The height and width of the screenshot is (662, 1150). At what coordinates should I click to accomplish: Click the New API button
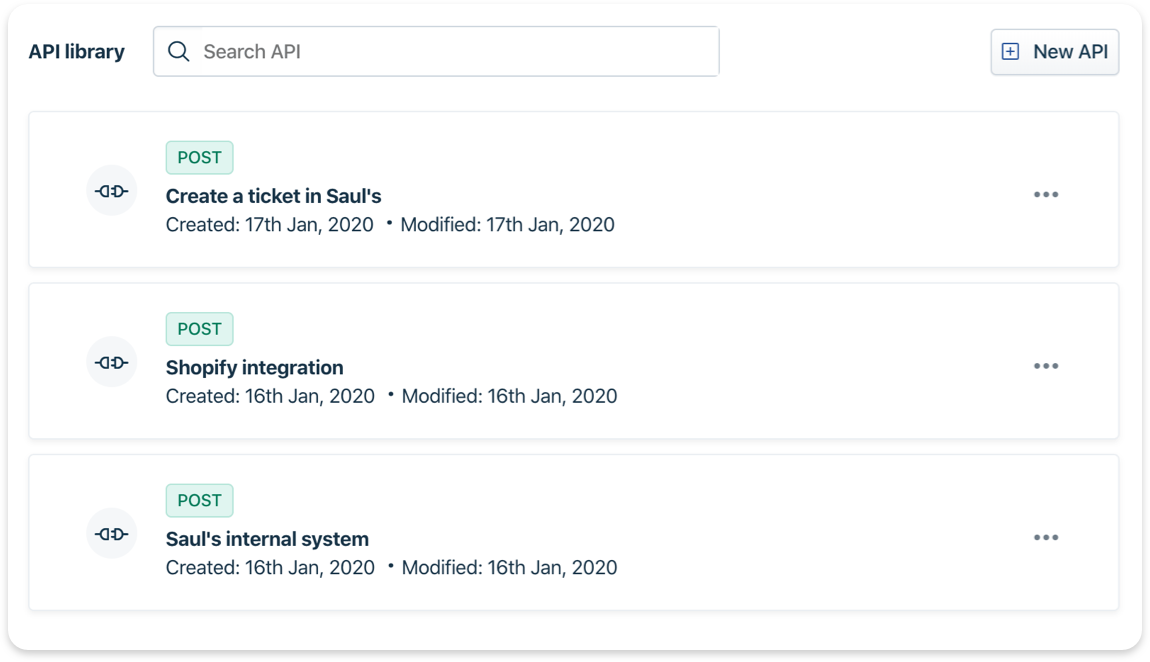click(x=1055, y=52)
